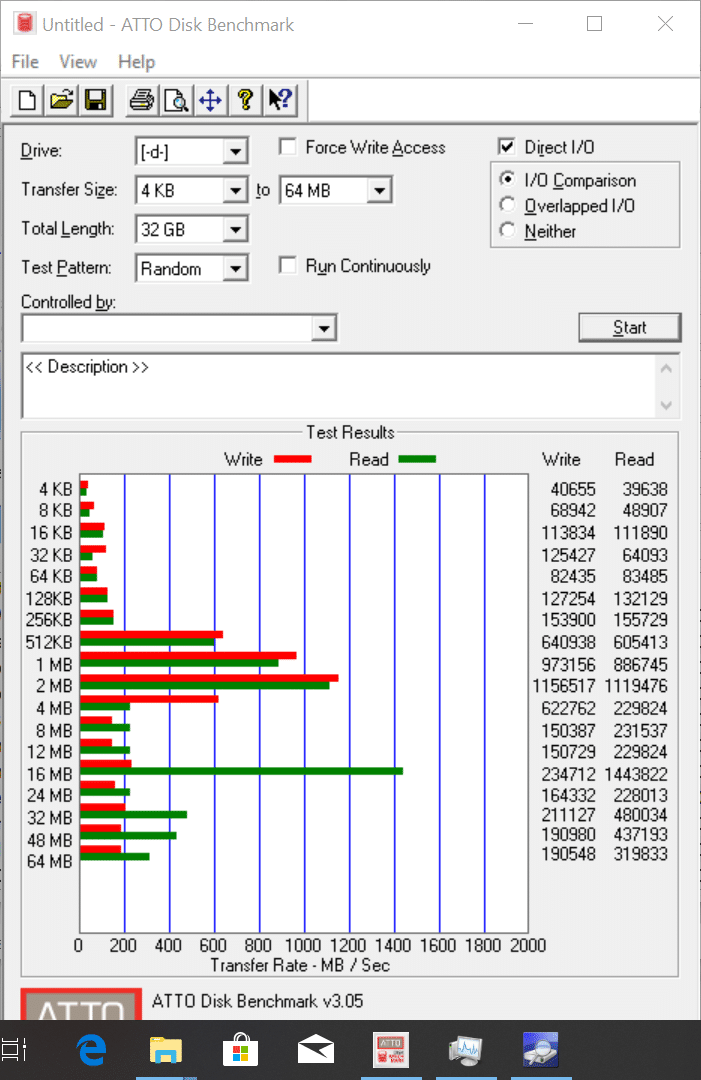Open the View menu
The image size is (701, 1080).
78,62
